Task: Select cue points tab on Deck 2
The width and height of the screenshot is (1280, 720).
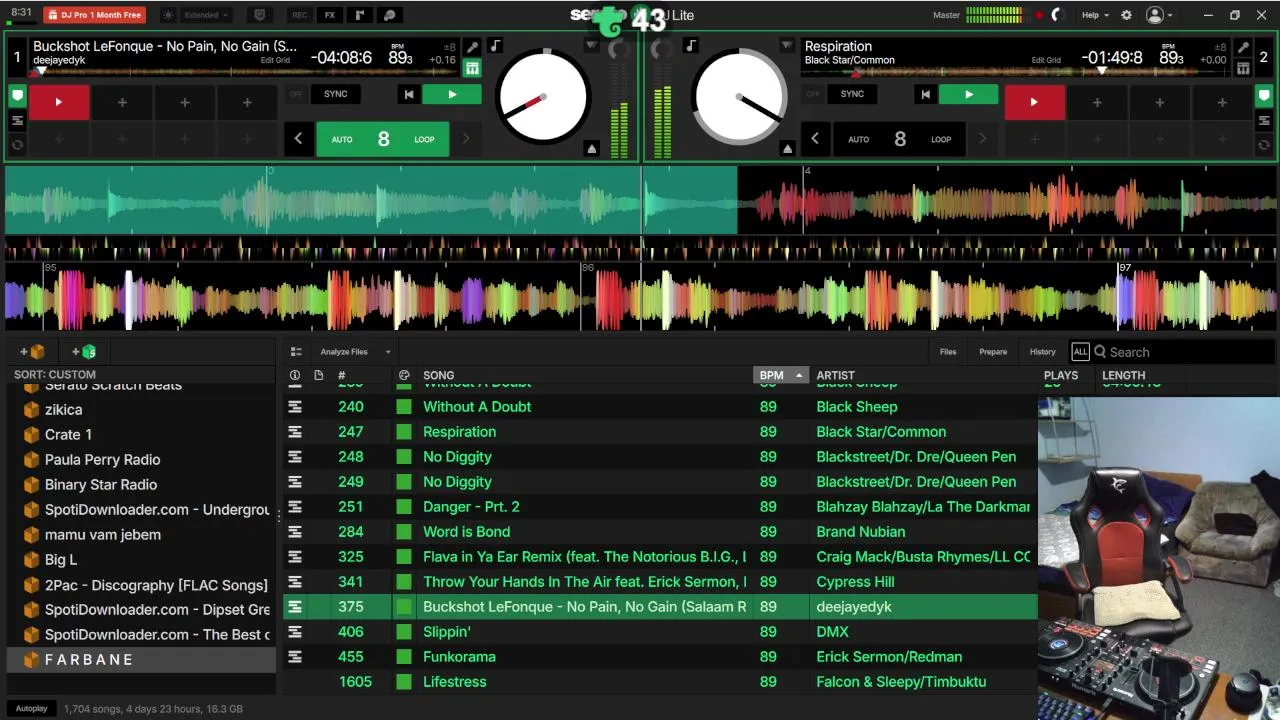Action: [x=1264, y=97]
